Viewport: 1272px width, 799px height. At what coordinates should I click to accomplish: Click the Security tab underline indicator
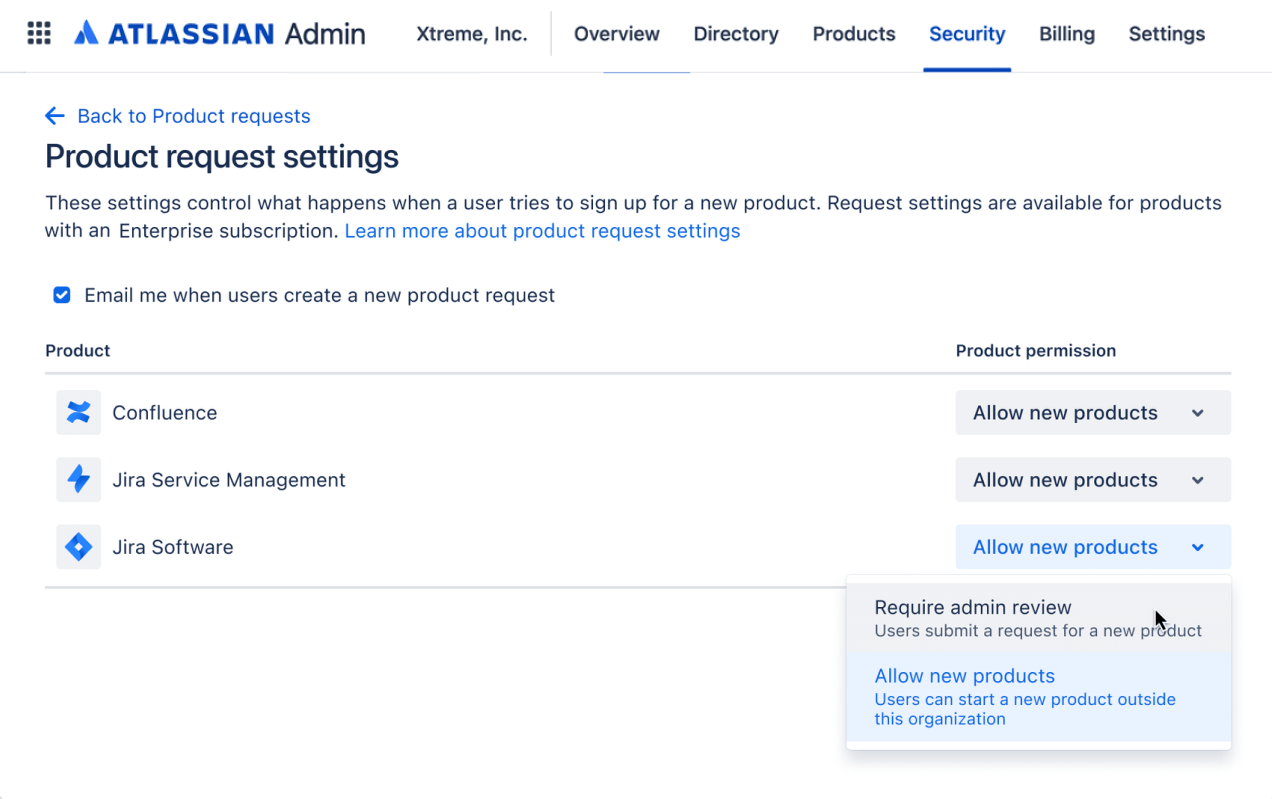[x=967, y=68]
